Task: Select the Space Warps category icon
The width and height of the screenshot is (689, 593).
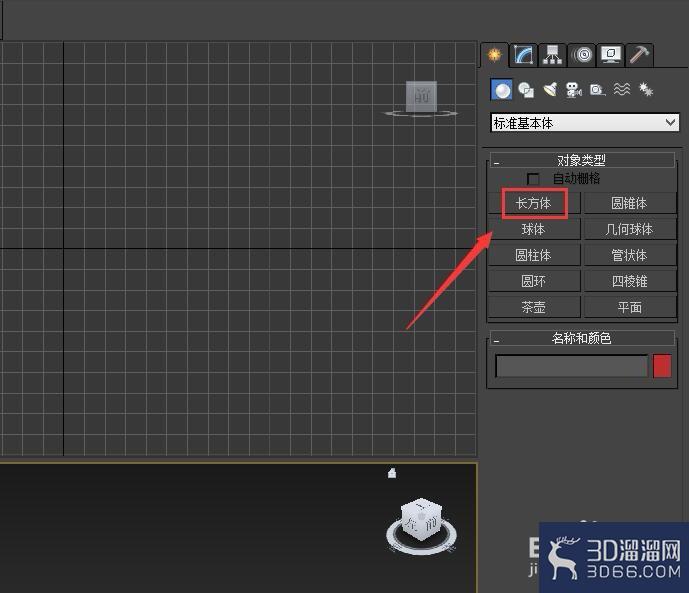Action: coord(622,90)
